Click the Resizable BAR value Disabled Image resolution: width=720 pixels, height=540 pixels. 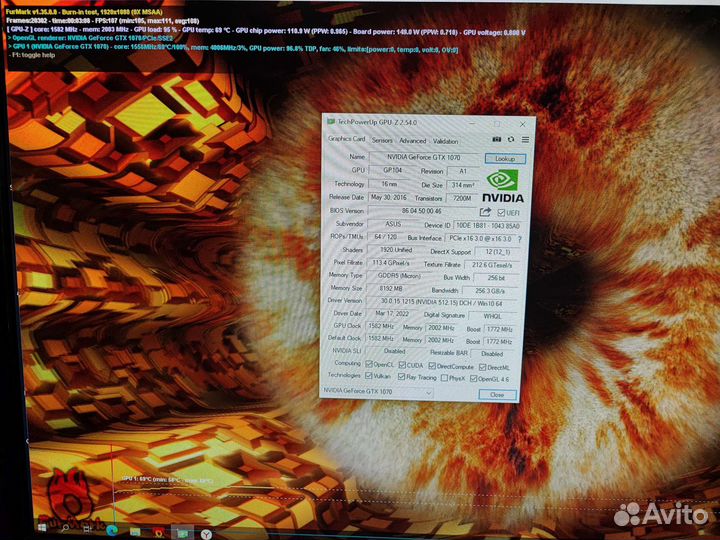pos(492,354)
